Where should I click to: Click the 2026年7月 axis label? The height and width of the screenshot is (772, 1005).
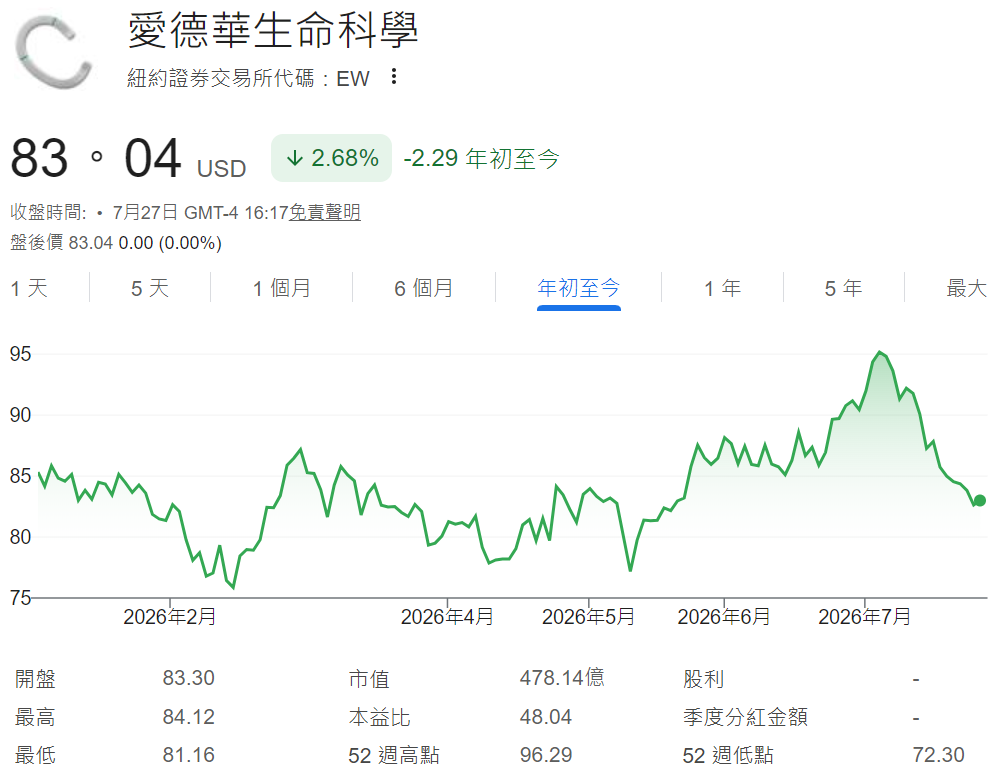coord(865,617)
